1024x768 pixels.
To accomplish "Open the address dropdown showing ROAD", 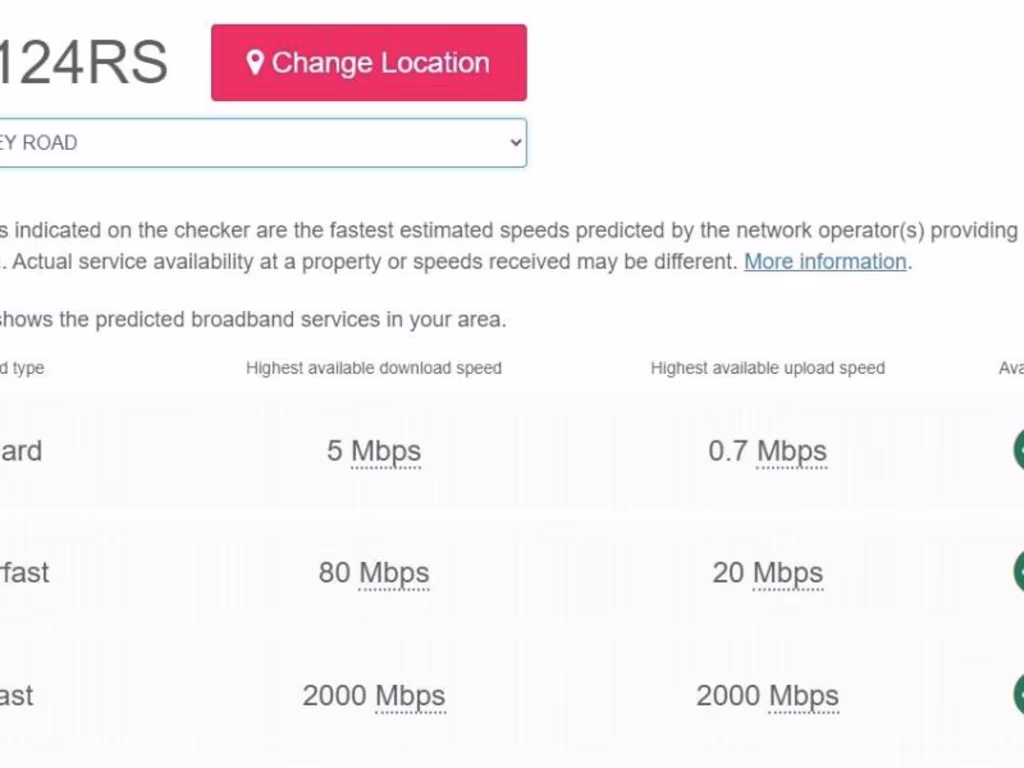I will point(262,143).
